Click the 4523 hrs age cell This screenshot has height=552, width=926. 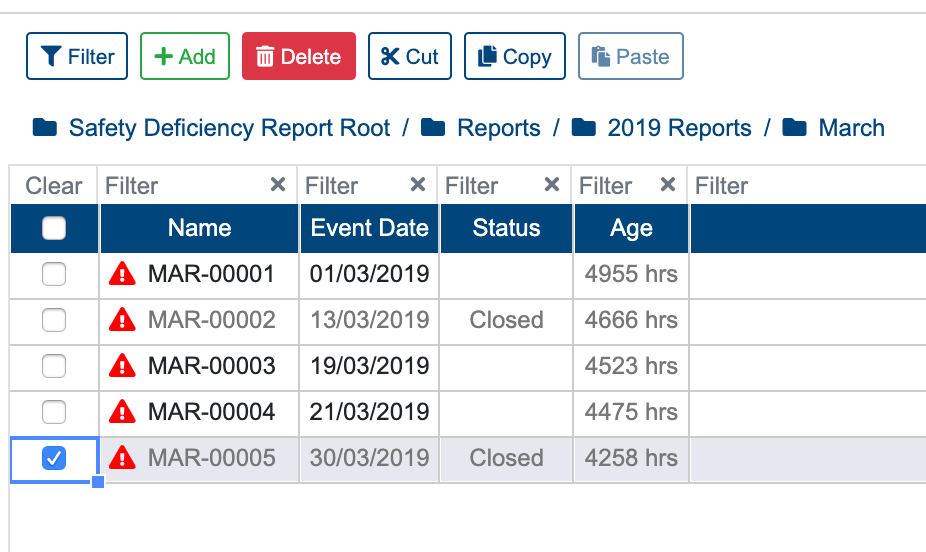tap(631, 366)
